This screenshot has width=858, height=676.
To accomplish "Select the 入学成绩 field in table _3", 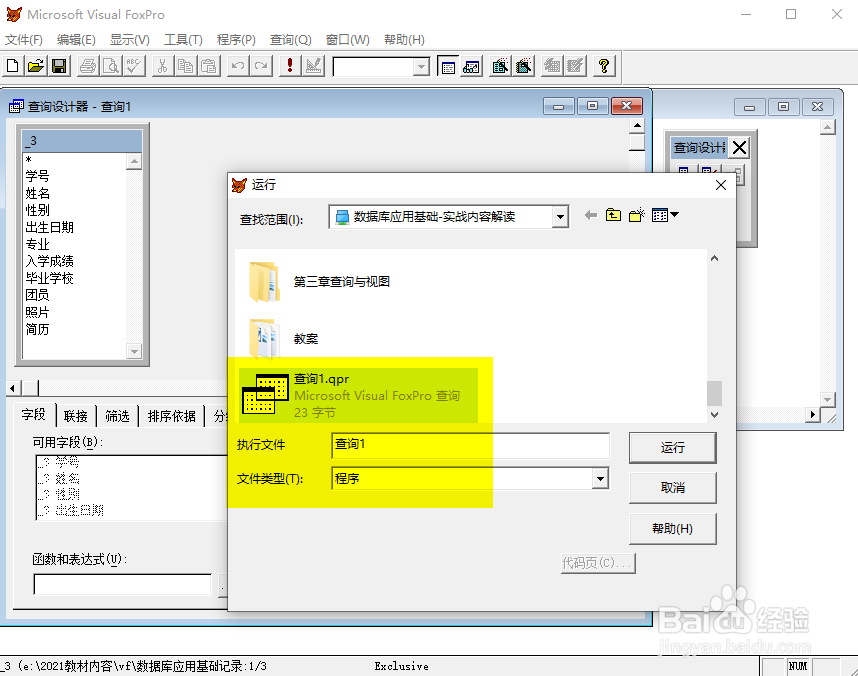I will [49, 261].
